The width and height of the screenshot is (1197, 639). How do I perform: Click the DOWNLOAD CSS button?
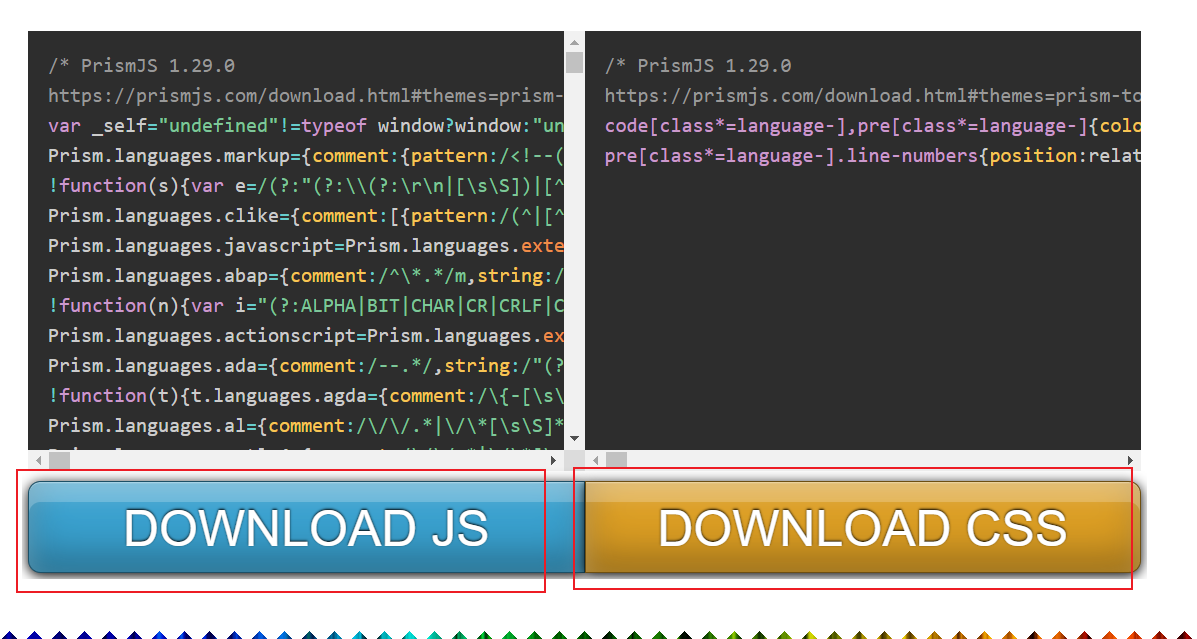(x=862, y=528)
